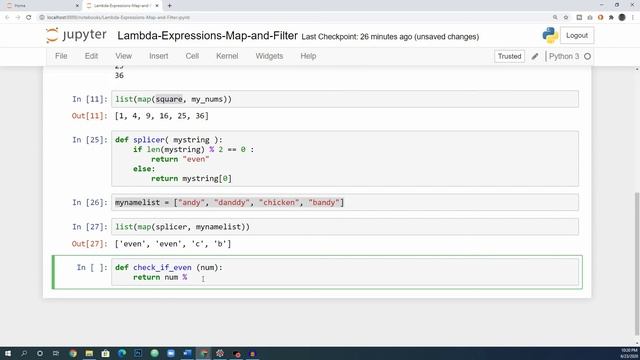
Task: Click into cell 27 list(map(splicer, mynamelist))
Action: 344,227
